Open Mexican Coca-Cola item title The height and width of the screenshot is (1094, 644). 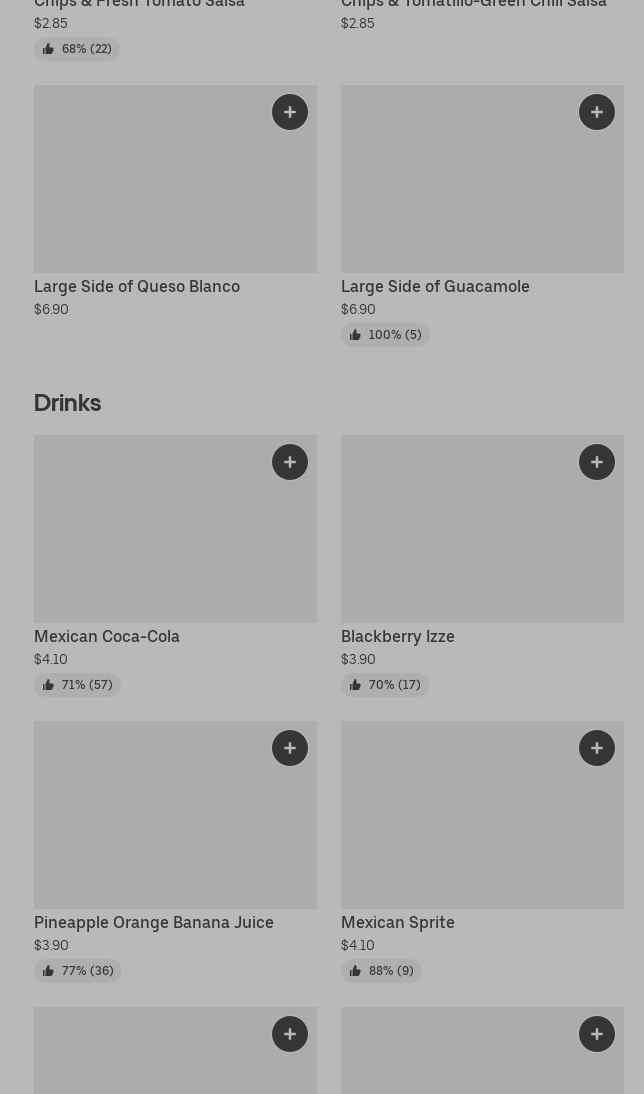[x=107, y=636]
